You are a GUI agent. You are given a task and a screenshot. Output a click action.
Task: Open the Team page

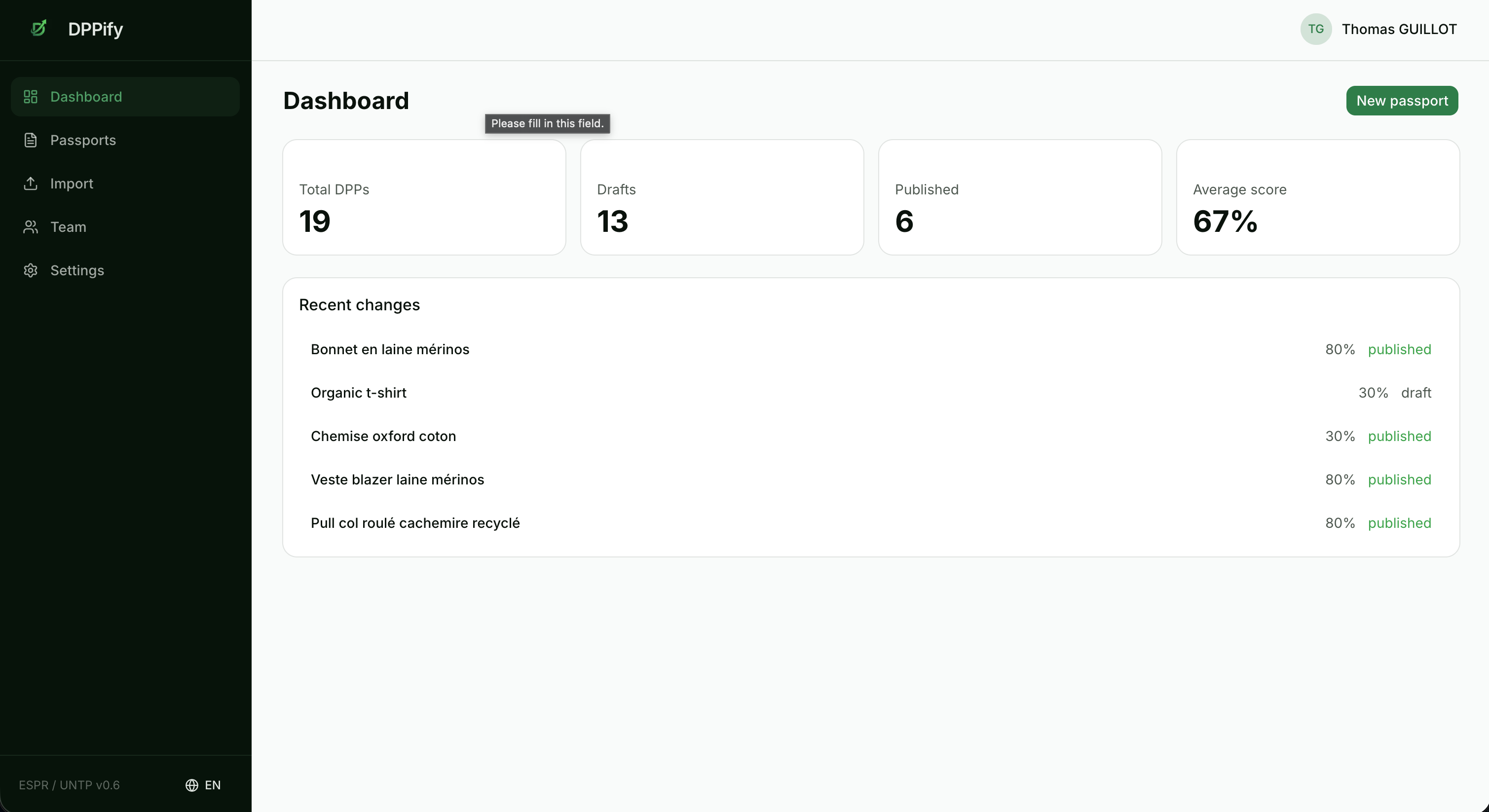[x=68, y=226]
